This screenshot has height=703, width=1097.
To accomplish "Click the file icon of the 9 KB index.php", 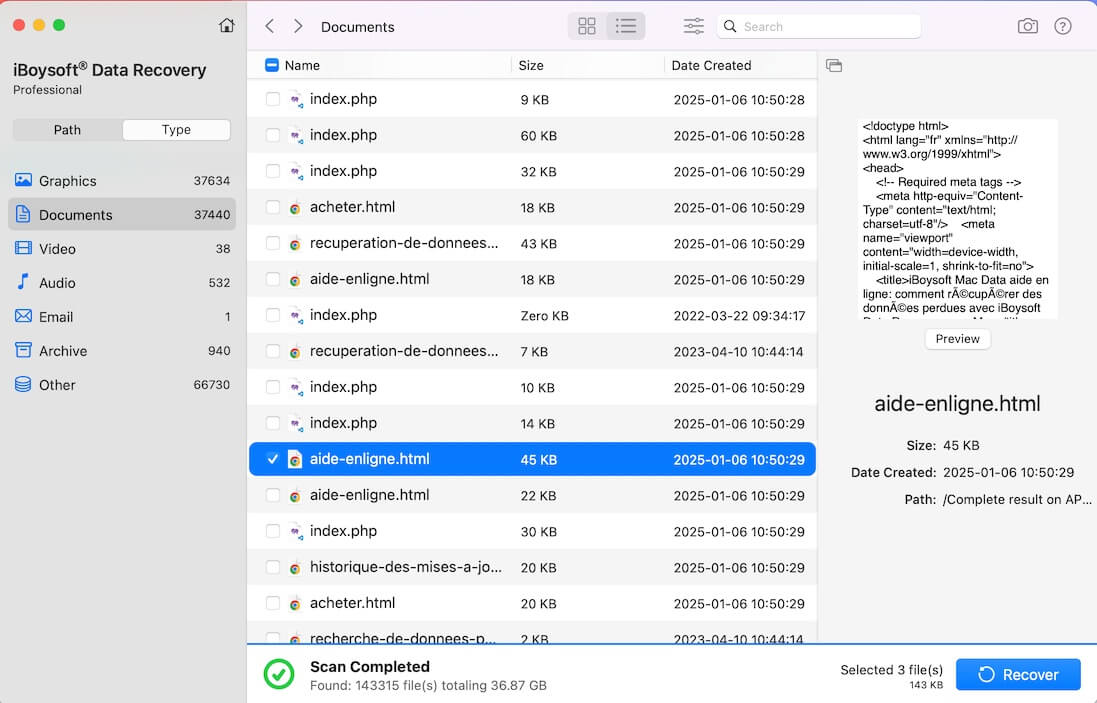I will tap(296, 99).
